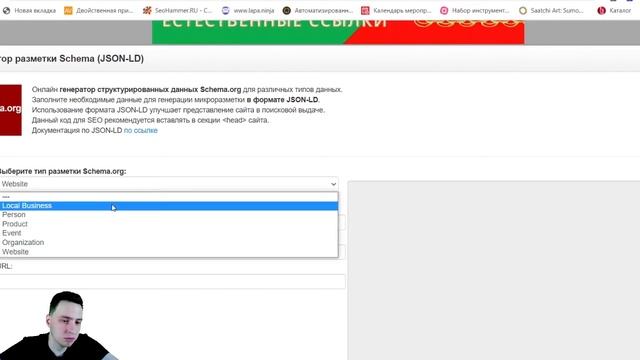The image size is (640, 360).
Task: Click the Онлайн генератор структурированных данных line
Action: point(187,90)
